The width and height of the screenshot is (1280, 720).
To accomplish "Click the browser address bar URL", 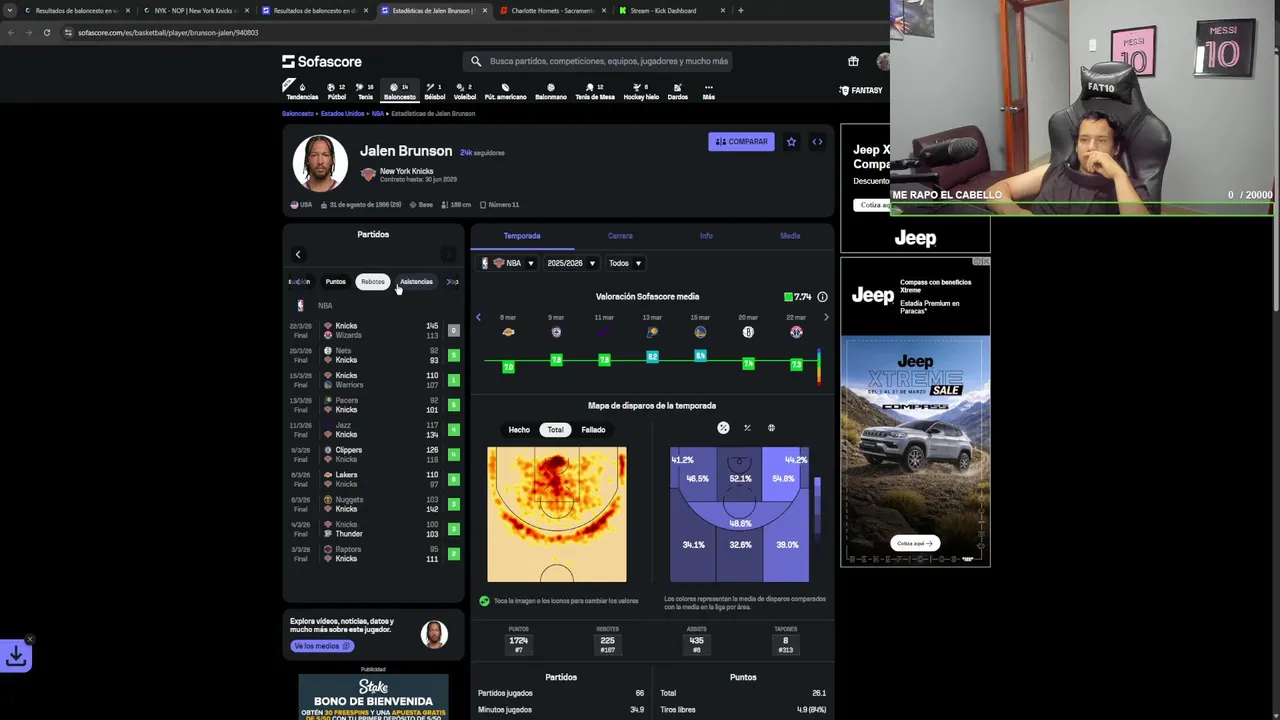I will click(168, 32).
